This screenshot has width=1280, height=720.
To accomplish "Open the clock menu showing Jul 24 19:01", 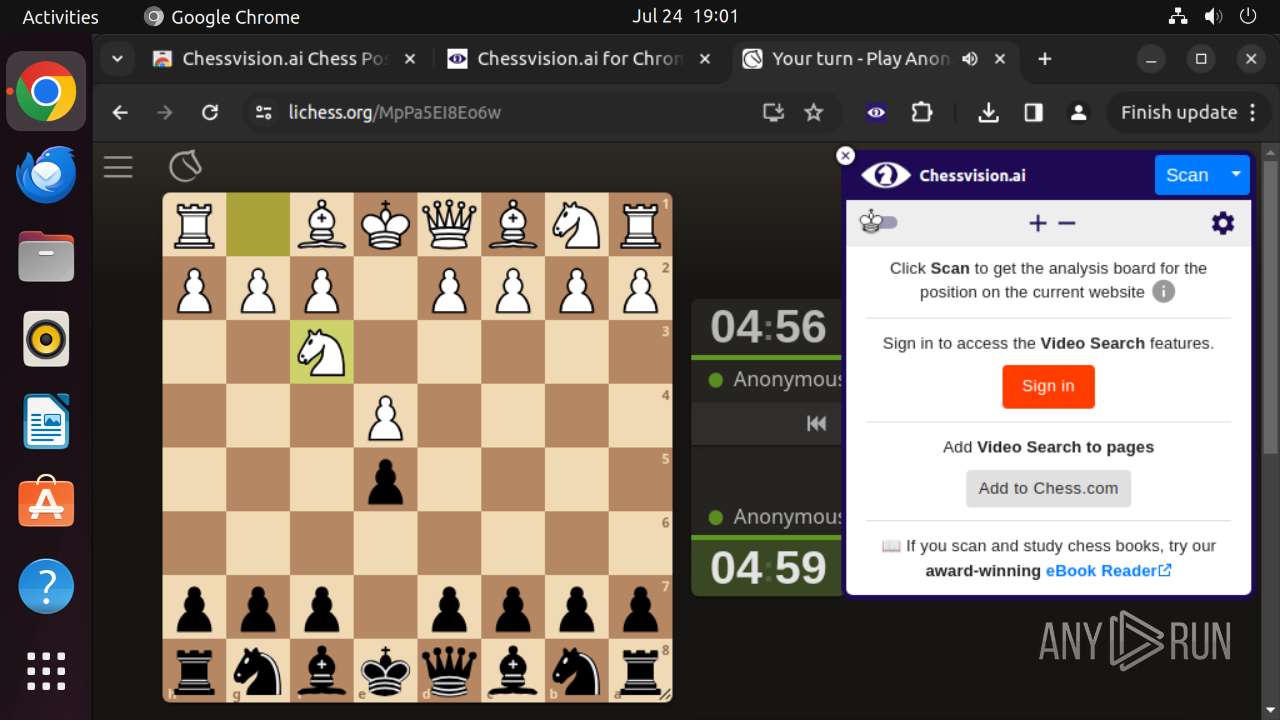I will [x=685, y=16].
